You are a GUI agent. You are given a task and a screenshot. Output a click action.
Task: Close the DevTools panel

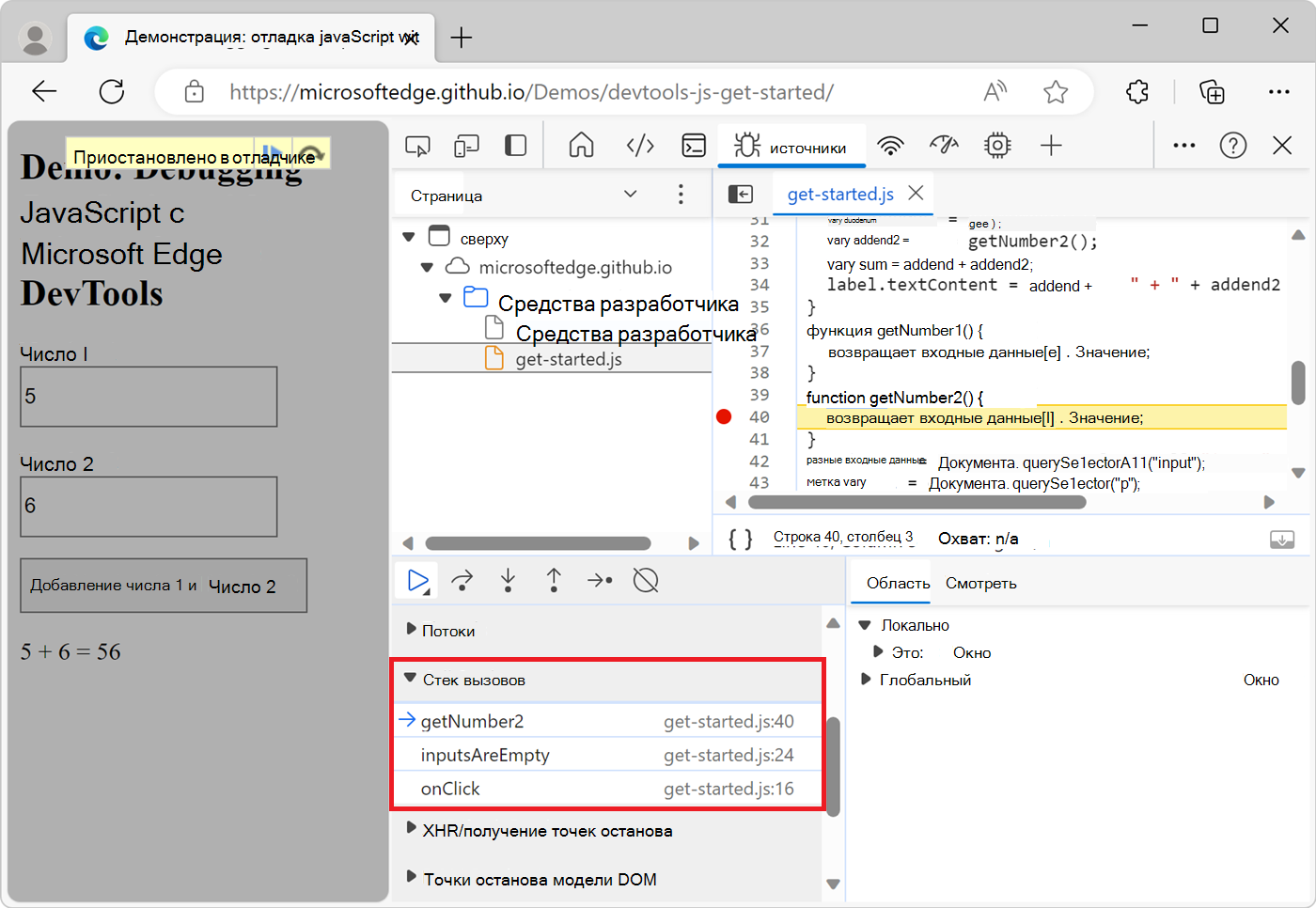tap(1282, 146)
